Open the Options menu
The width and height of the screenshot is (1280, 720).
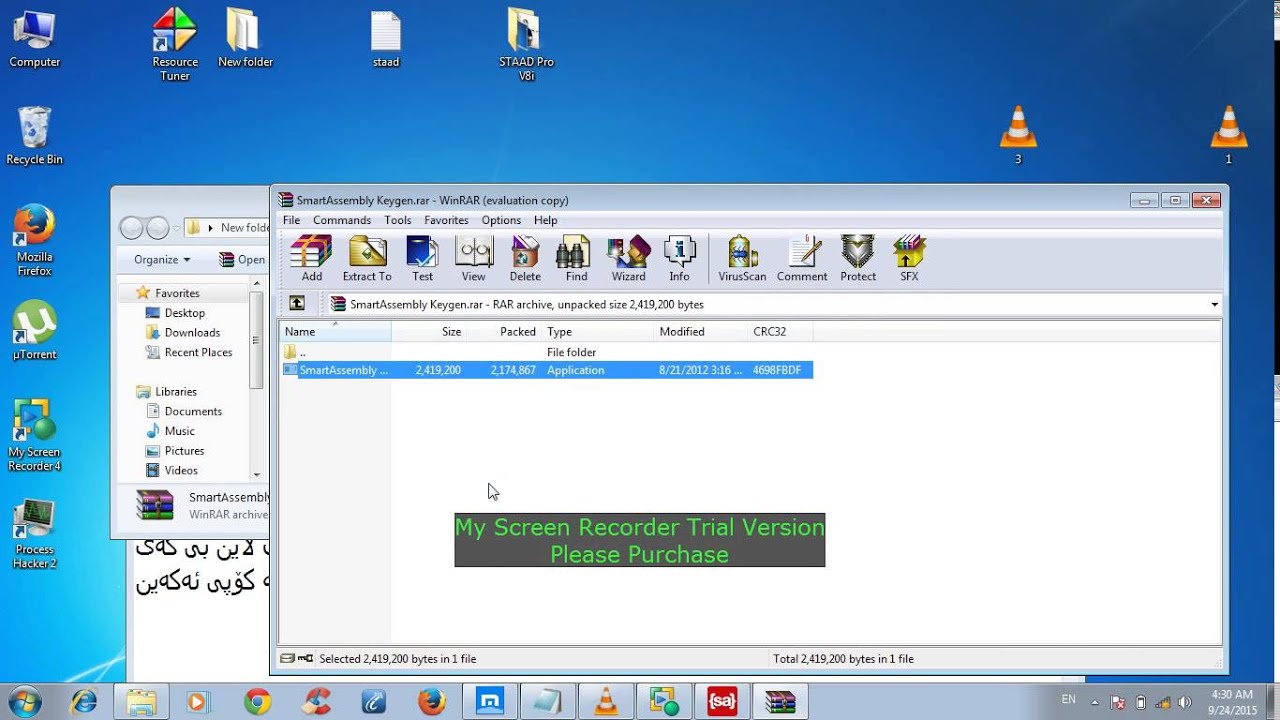pyautogui.click(x=501, y=220)
